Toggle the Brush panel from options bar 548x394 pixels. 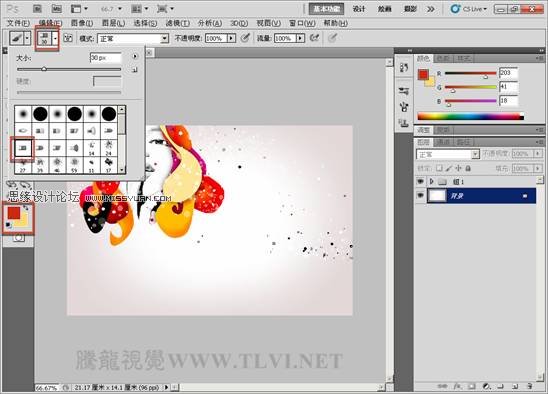pyautogui.click(x=68, y=38)
